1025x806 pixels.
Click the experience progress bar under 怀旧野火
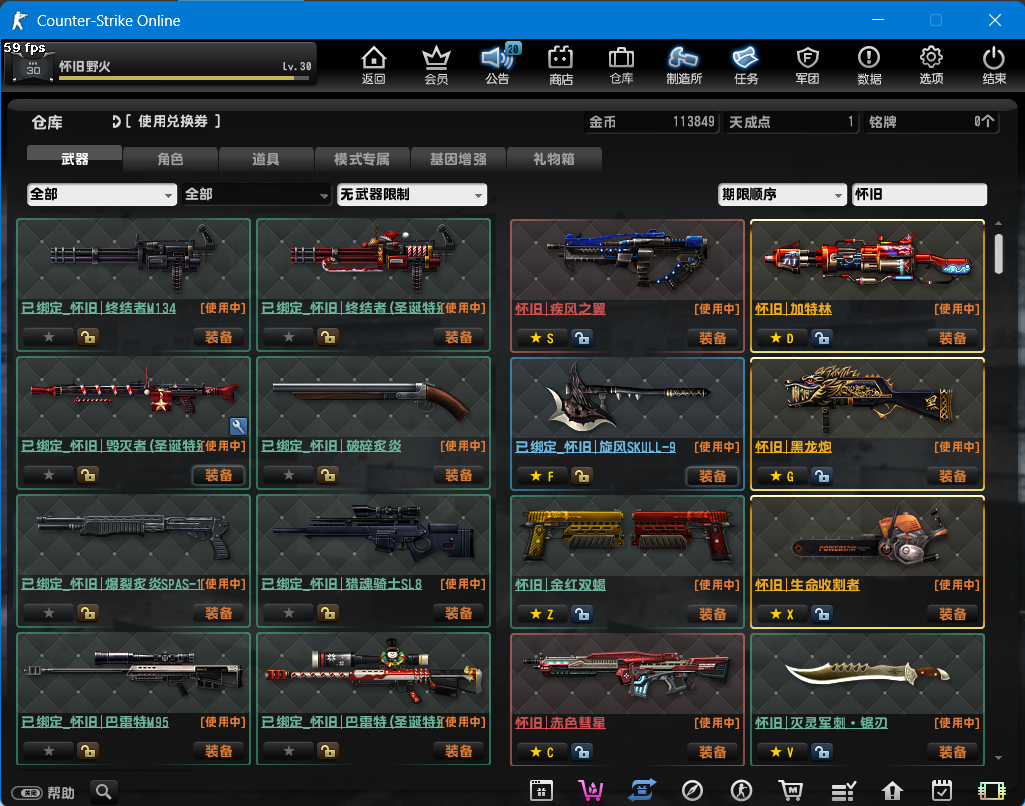pos(184,78)
